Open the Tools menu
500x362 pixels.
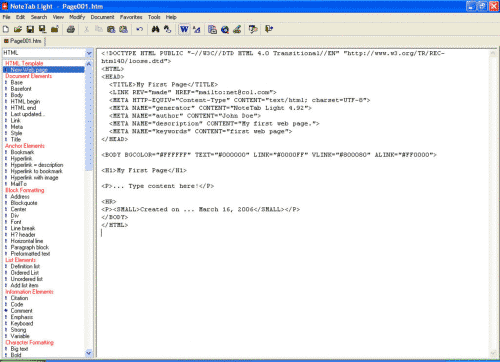click(x=154, y=17)
